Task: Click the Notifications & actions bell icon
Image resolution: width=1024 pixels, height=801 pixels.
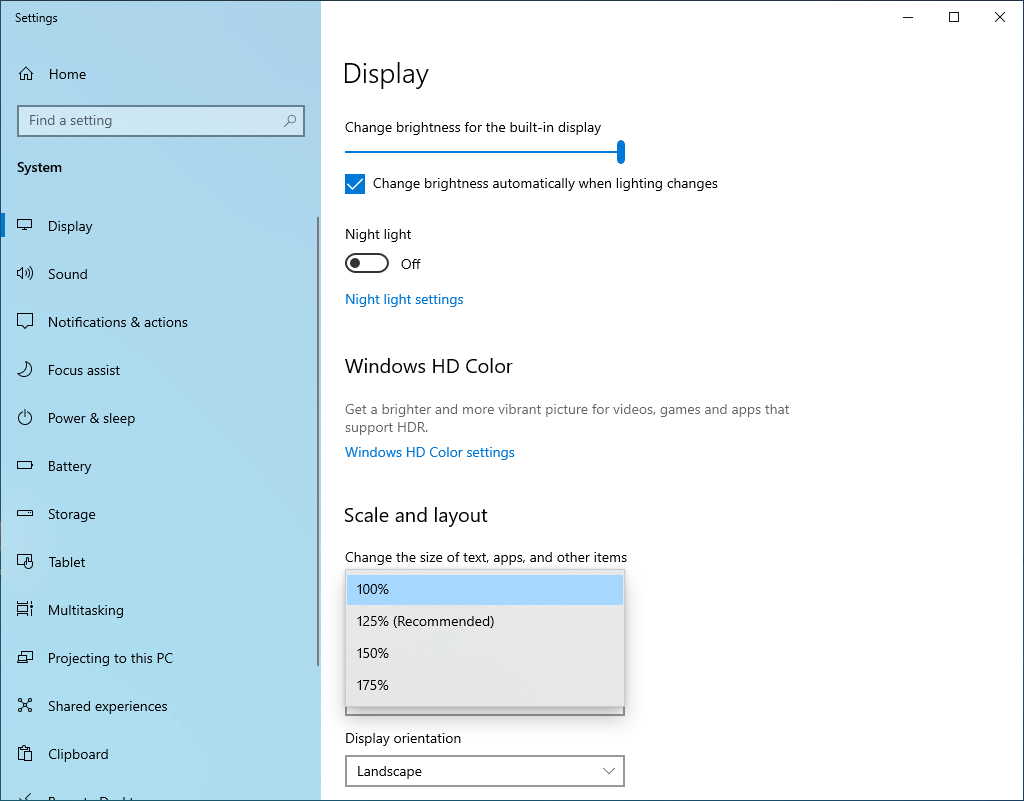Action: [25, 321]
